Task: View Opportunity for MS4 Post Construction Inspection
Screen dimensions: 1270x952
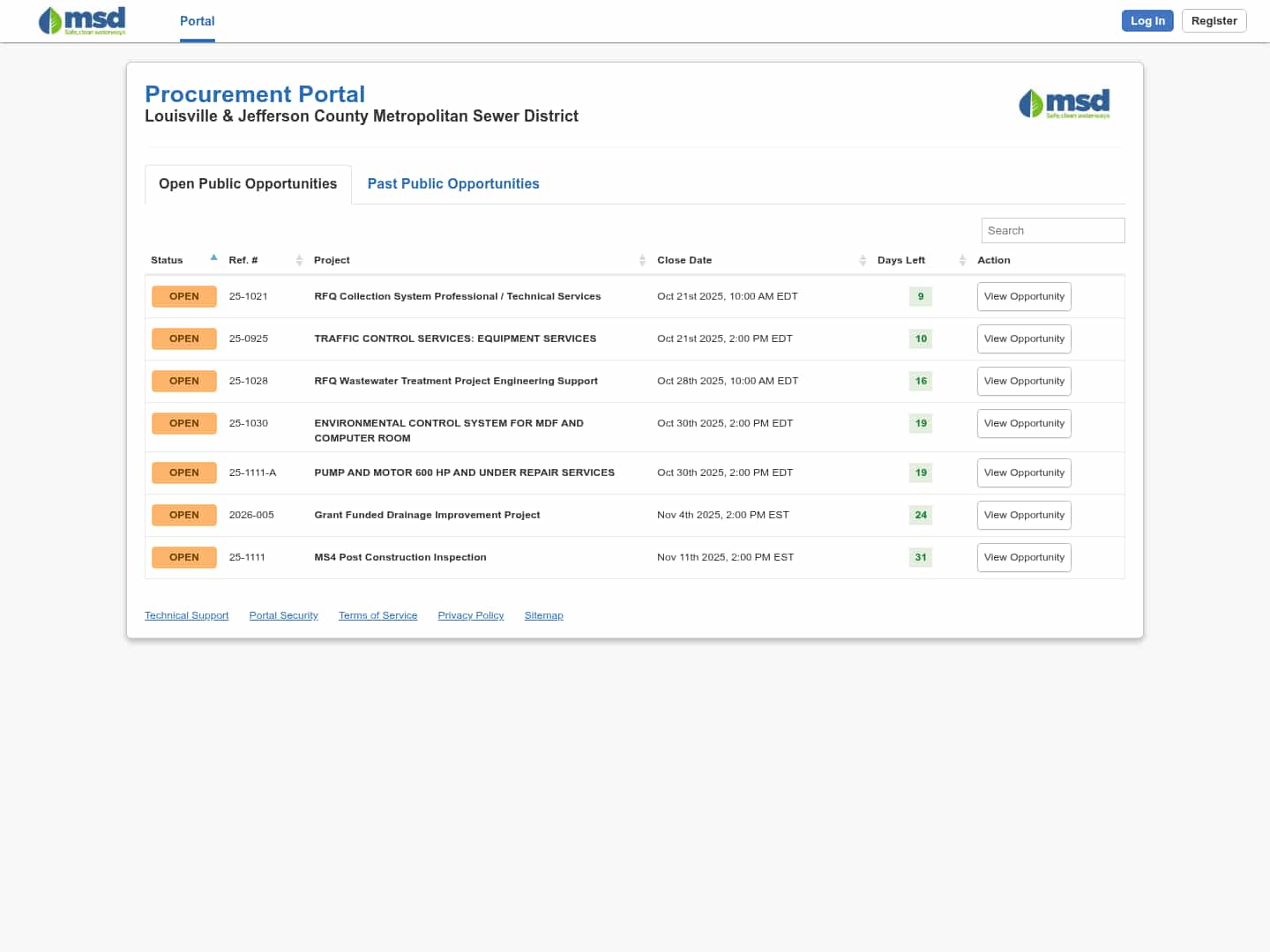Action: point(1023,558)
